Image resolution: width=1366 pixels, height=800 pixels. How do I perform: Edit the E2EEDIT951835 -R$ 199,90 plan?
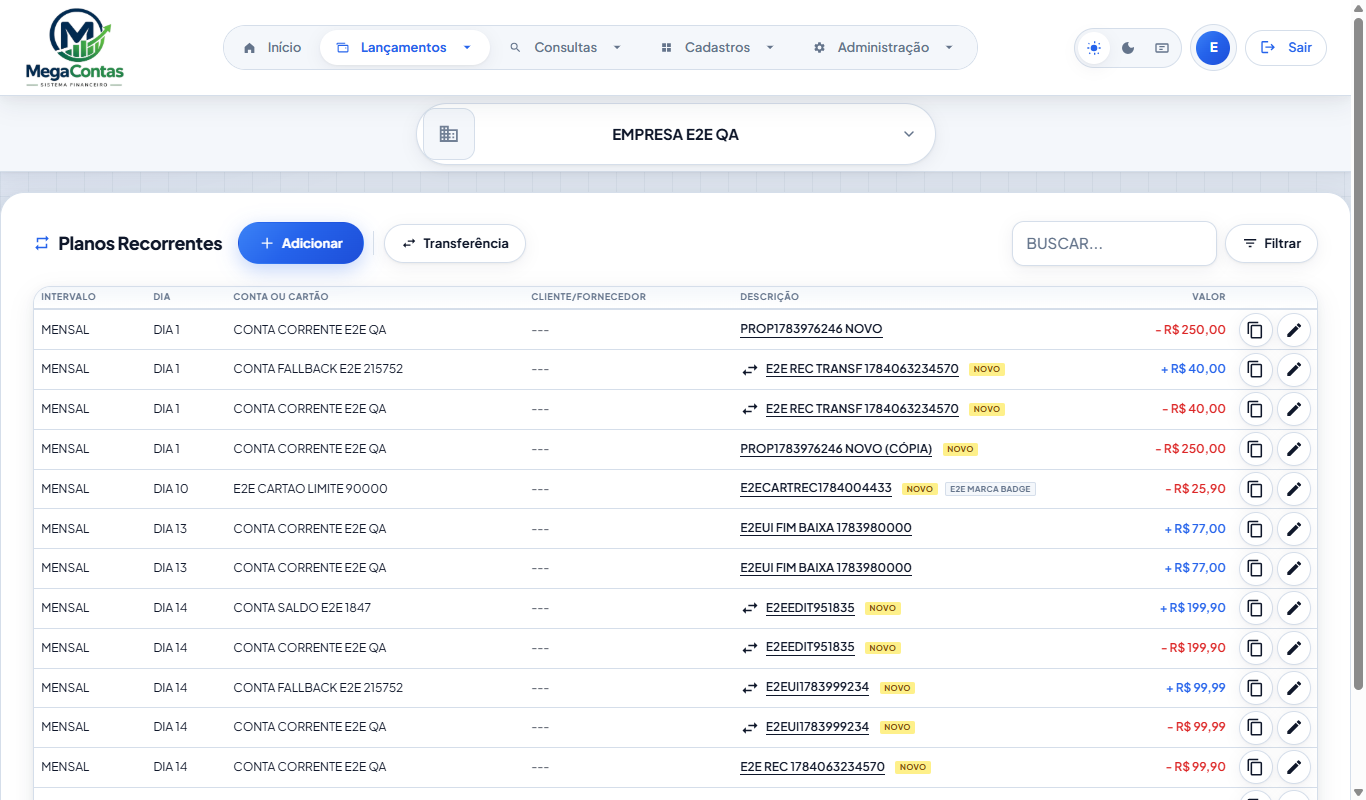pyautogui.click(x=1294, y=648)
